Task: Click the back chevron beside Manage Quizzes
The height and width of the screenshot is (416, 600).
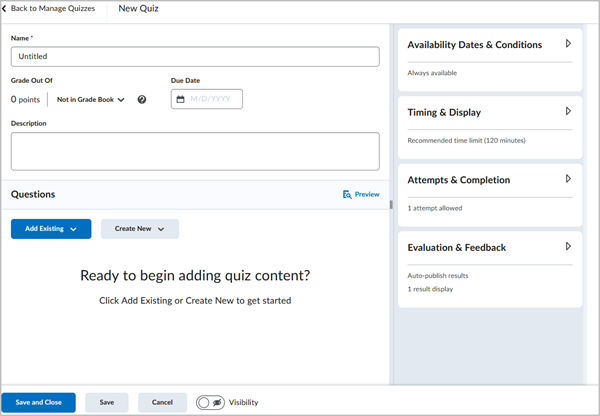Action: 4,8
